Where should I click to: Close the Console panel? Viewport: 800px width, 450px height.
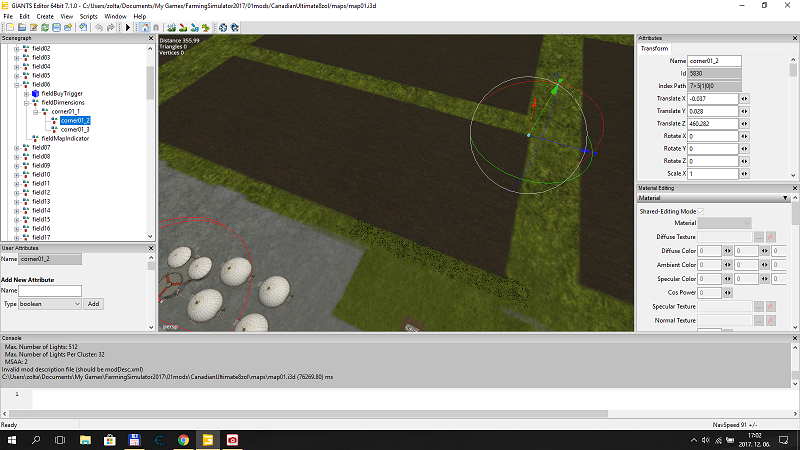click(795, 338)
